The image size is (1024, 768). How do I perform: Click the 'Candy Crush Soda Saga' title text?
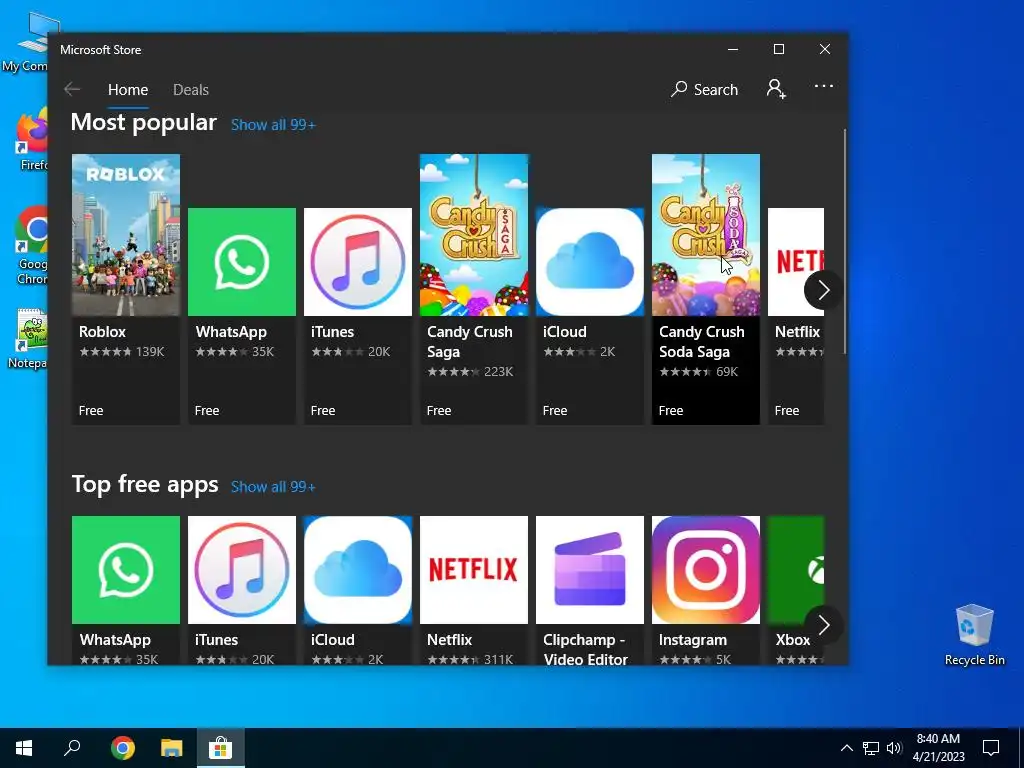click(x=701, y=342)
